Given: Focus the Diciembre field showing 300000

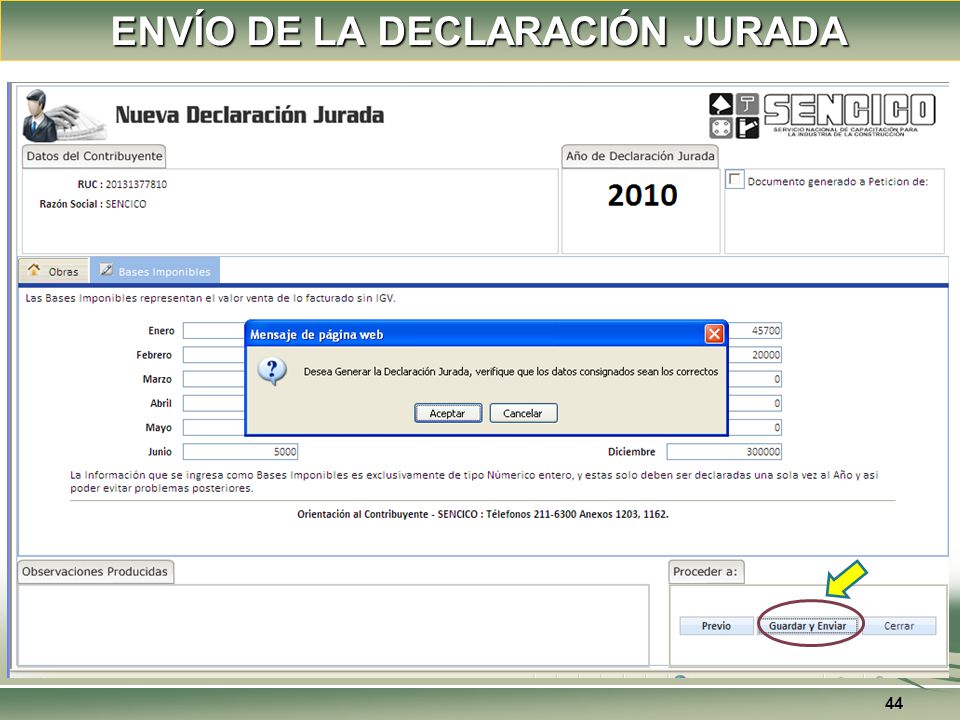Looking at the screenshot, I should pyautogui.click(x=724, y=452).
